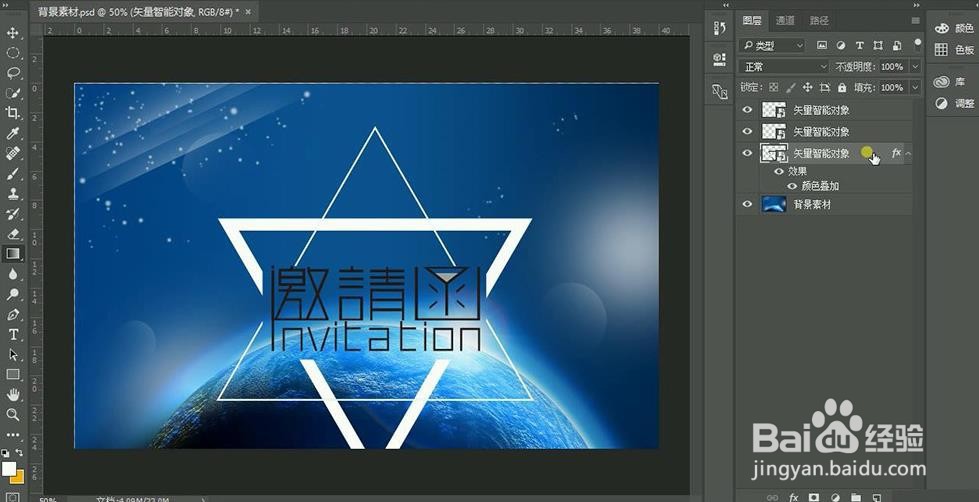This screenshot has height=502, width=979.
Task: Select the Eraser tool
Action: 12,234
